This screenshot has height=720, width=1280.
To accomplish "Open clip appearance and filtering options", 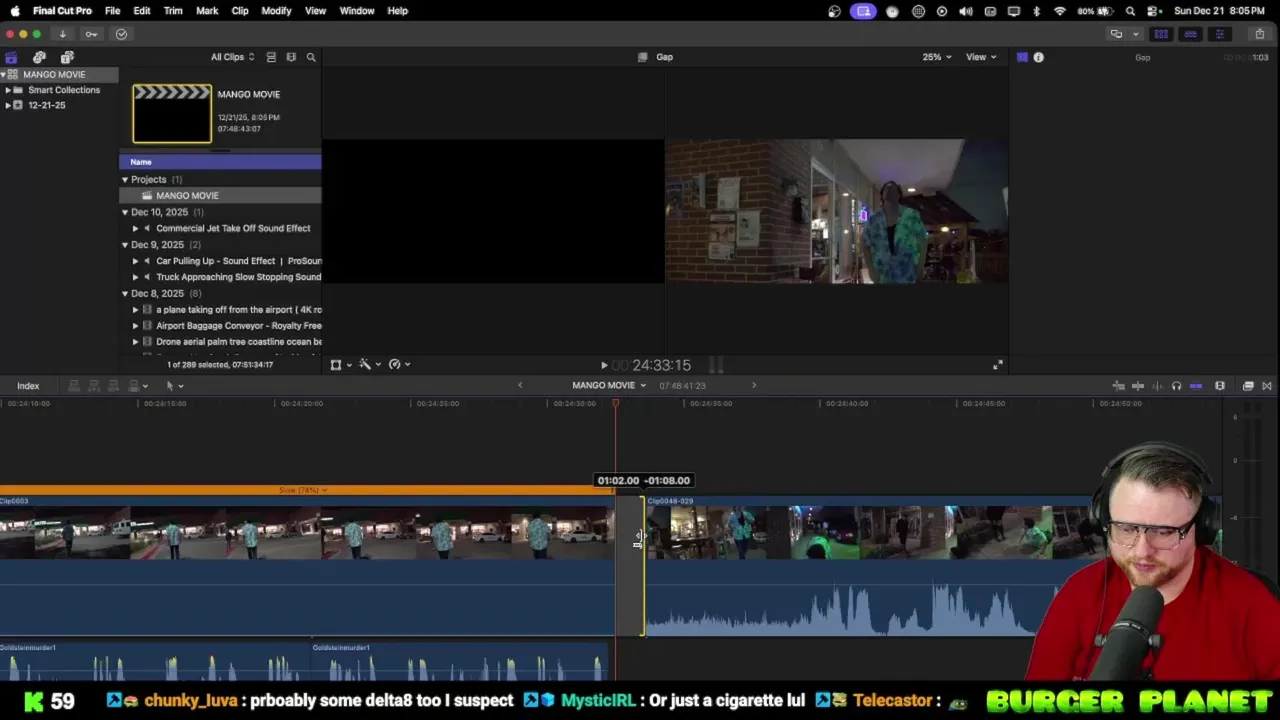I will pyautogui.click(x=291, y=57).
